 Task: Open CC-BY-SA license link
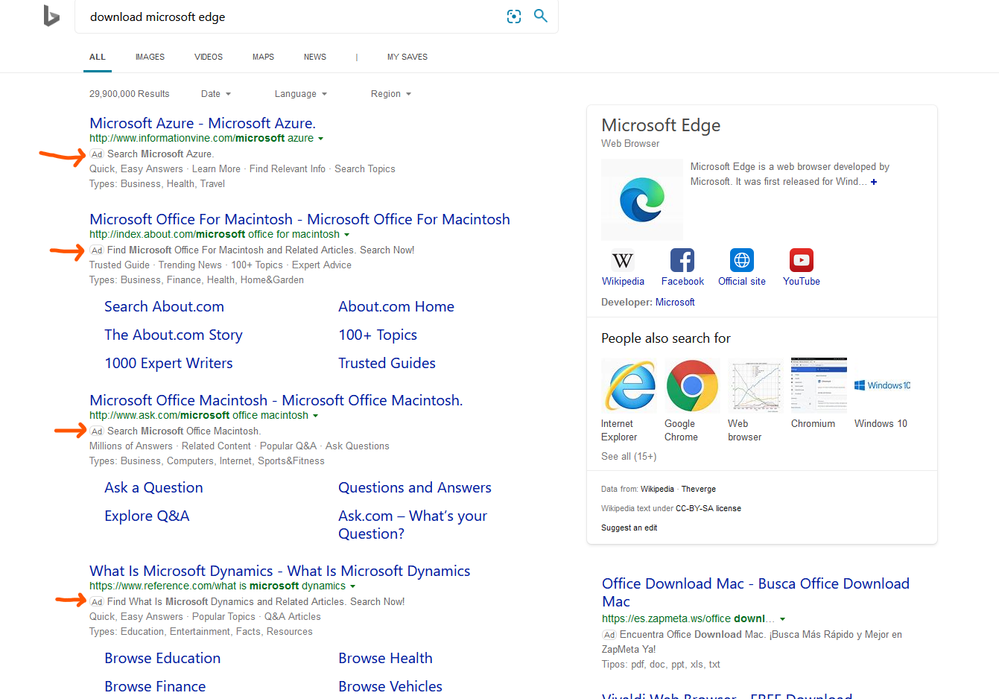click(708, 508)
